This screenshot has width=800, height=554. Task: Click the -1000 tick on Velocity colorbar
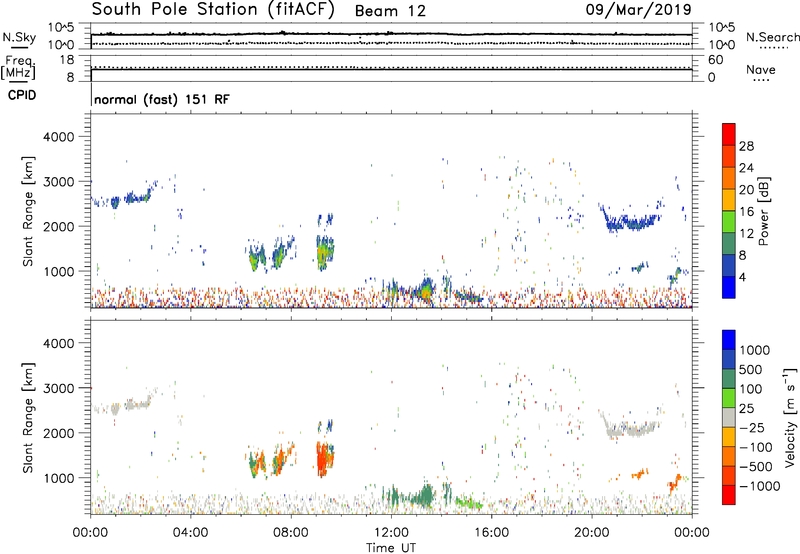[x=759, y=486]
